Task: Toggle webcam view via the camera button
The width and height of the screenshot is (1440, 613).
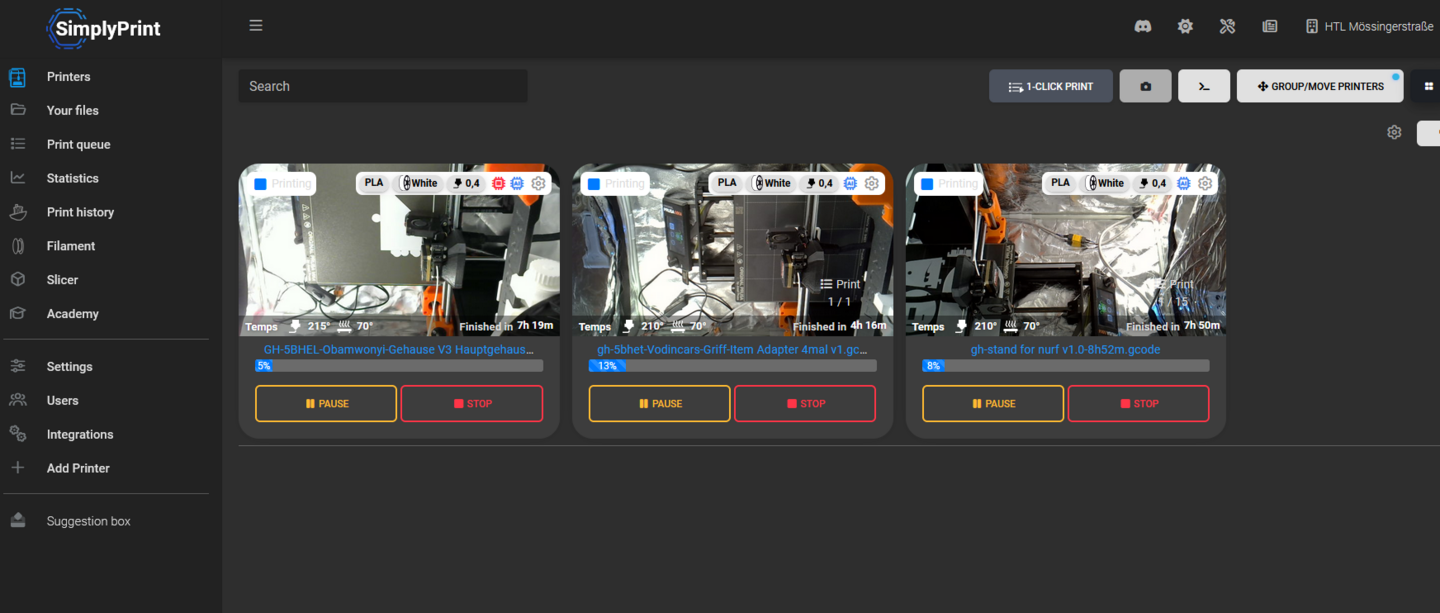Action: (x=1145, y=87)
